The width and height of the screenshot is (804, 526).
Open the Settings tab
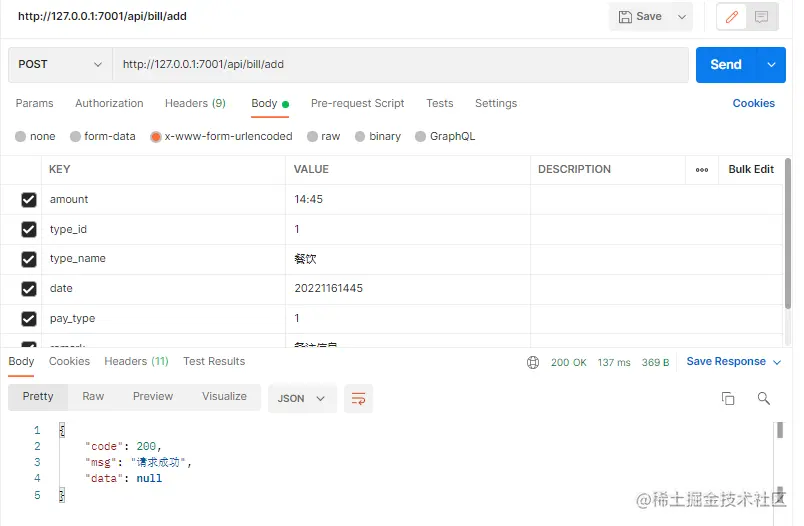pos(496,103)
